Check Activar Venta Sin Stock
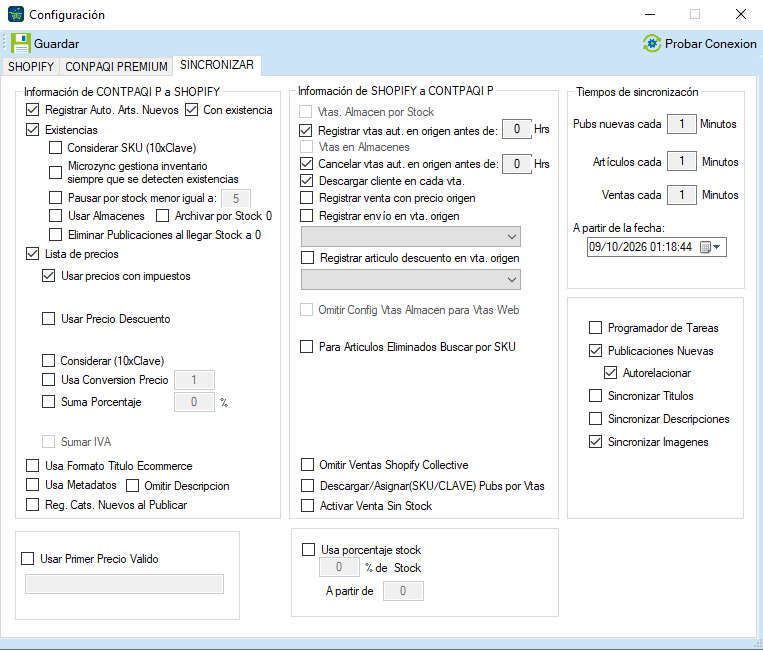Screen dimensions: 763x651 (x=308, y=506)
